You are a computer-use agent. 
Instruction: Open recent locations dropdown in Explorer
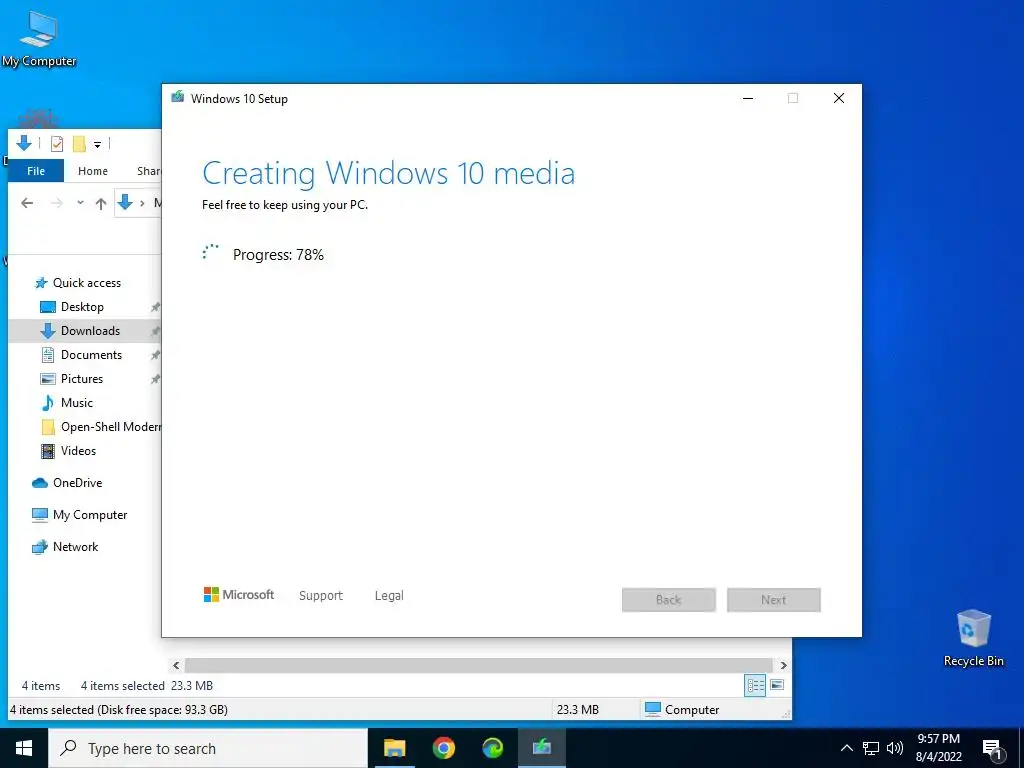pyautogui.click(x=80, y=203)
